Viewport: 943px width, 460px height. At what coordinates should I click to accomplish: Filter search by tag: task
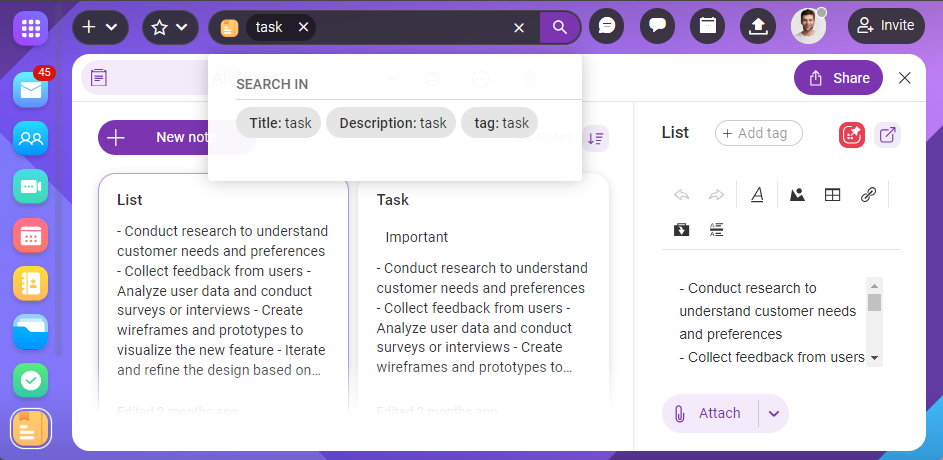point(500,123)
